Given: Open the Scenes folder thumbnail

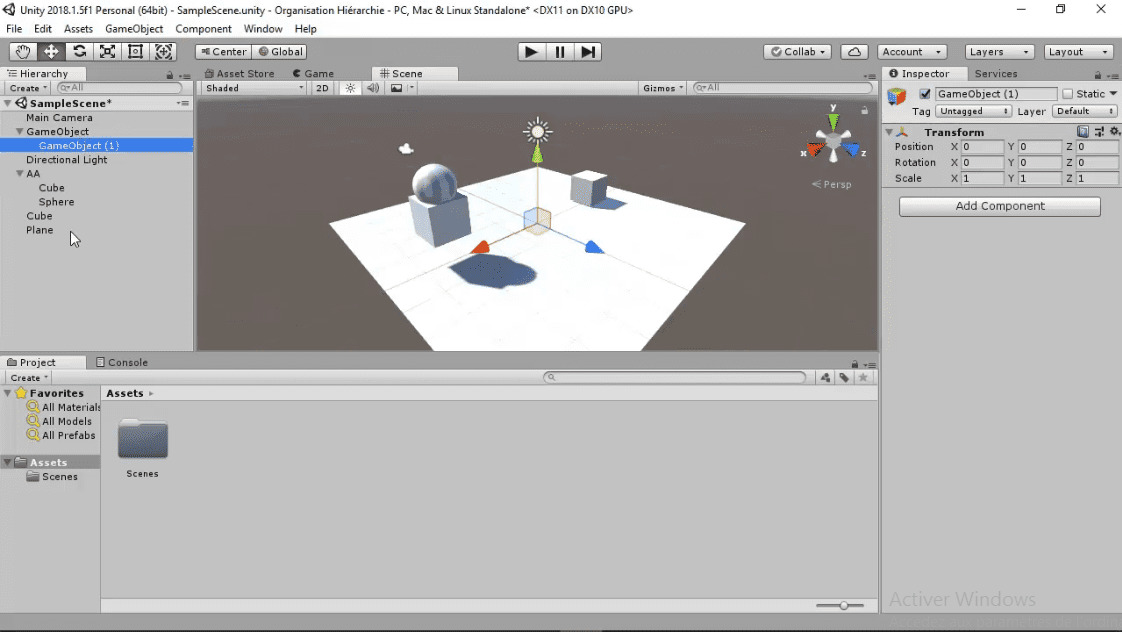Looking at the screenshot, I should click(x=142, y=440).
